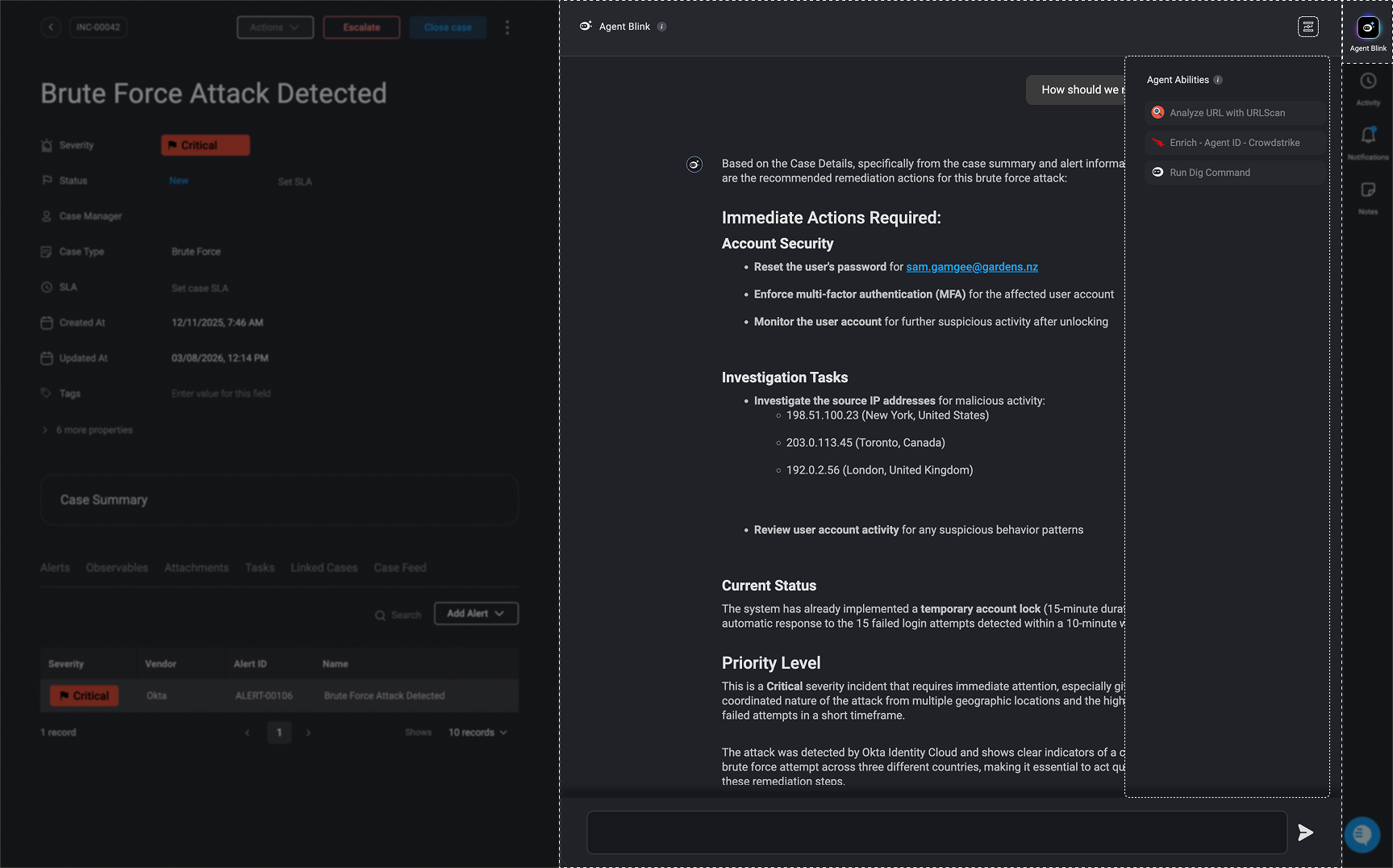Toggle the agent abilities panel icon

tap(1308, 27)
